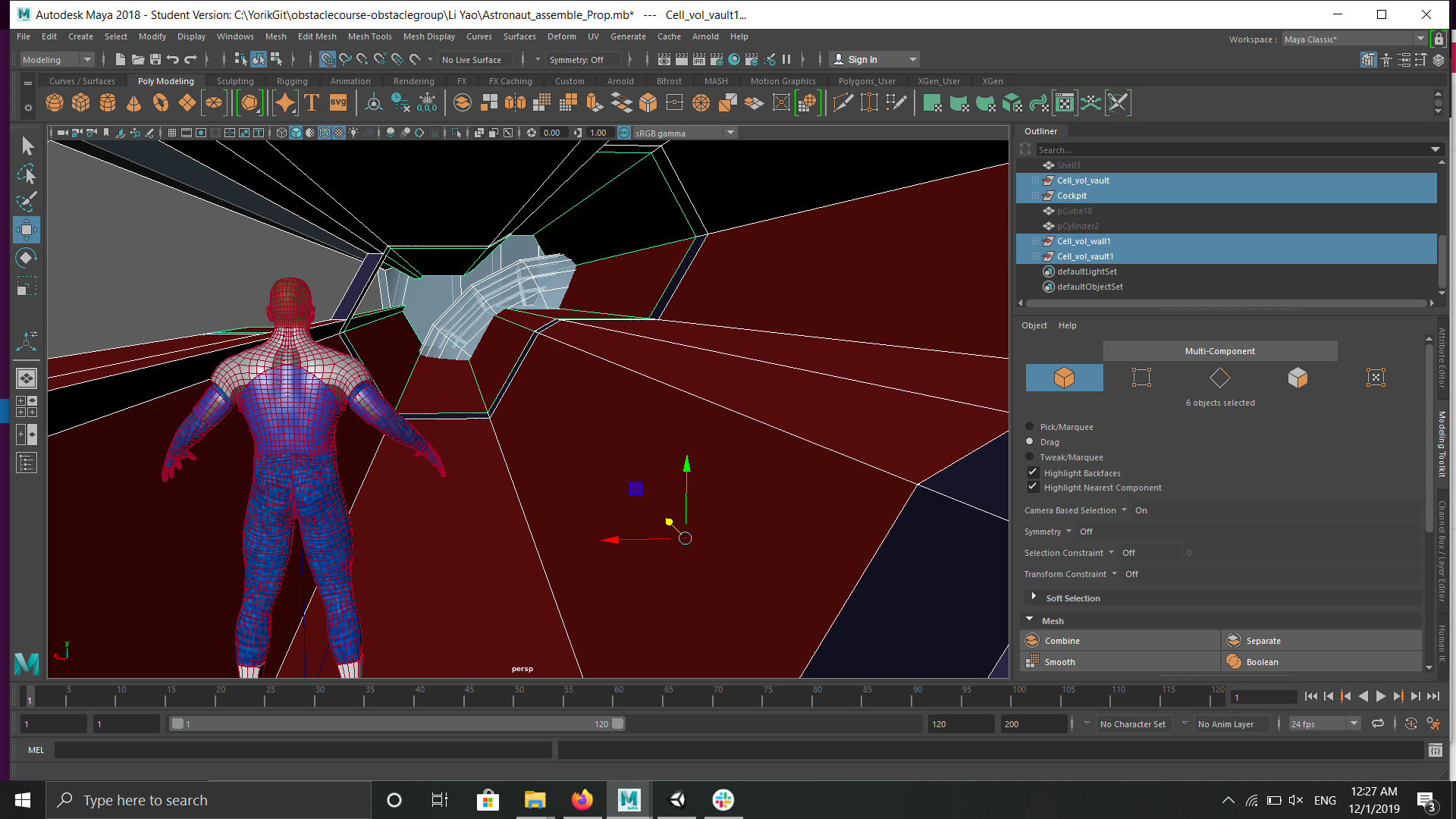Click the SVG shelf icon

tap(338, 103)
